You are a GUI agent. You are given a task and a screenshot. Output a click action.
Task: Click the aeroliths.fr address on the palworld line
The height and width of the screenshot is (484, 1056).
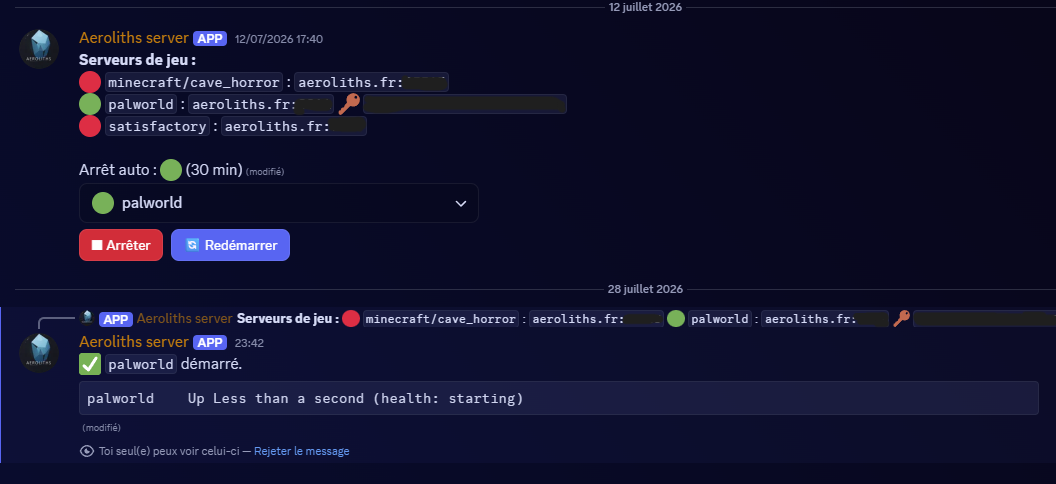pyautogui.click(x=261, y=104)
